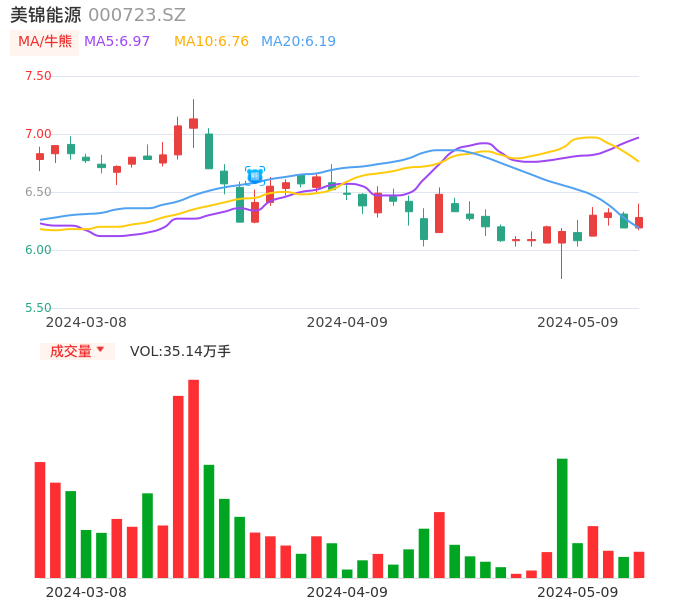Select the blue MA20:6.19 legend label
Viewport: 686px width, 606px height.
point(298,42)
